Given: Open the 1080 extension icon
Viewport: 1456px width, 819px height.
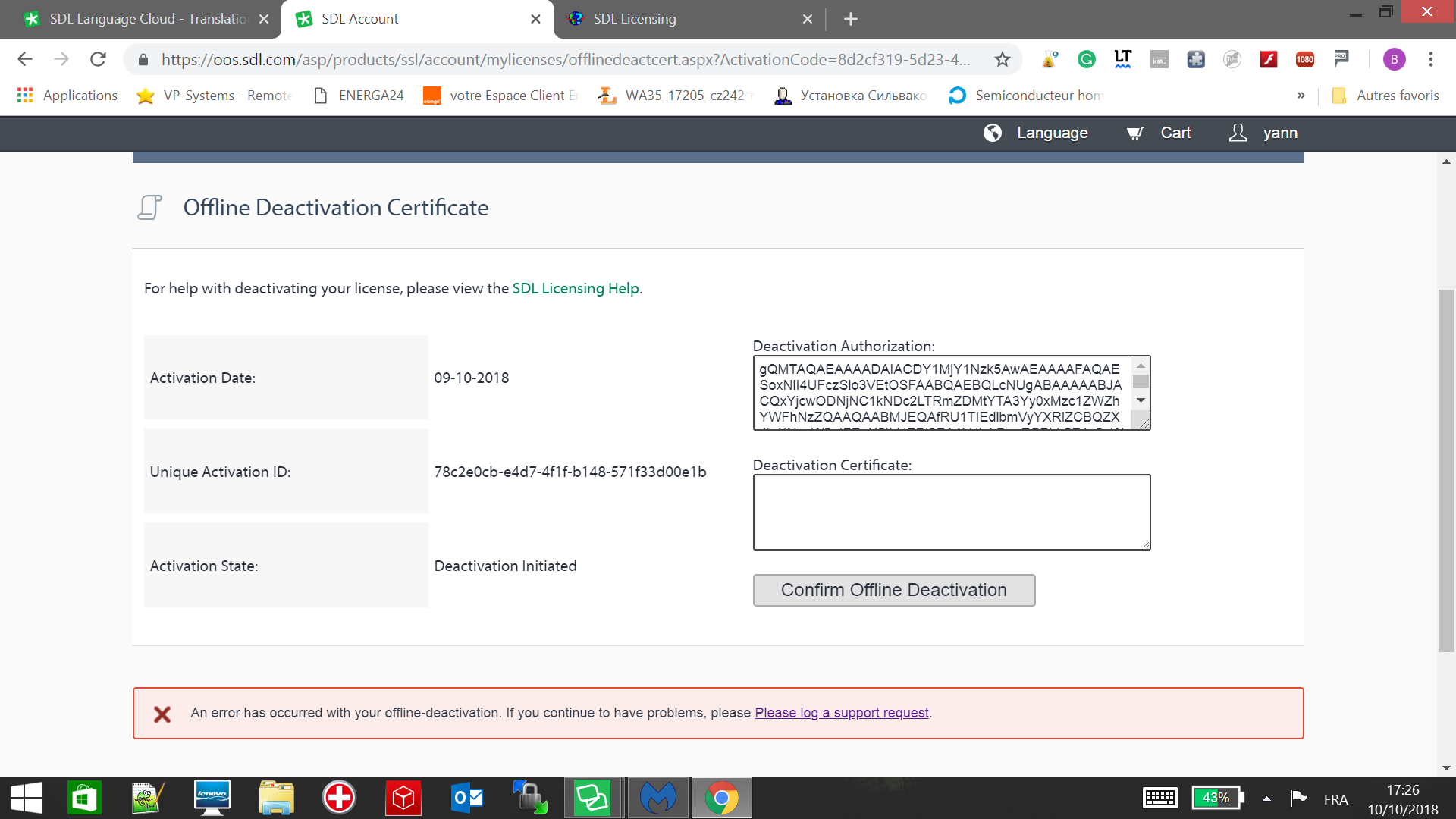Looking at the screenshot, I should click(1305, 59).
